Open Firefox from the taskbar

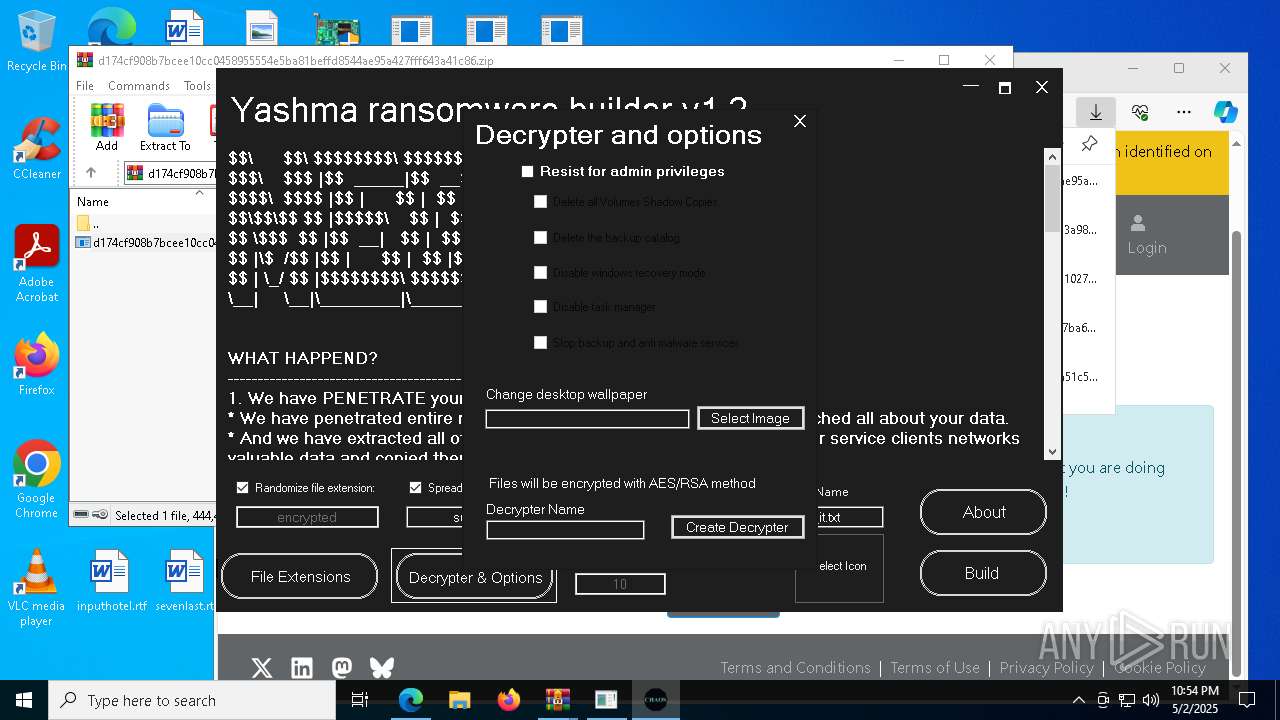(508, 700)
